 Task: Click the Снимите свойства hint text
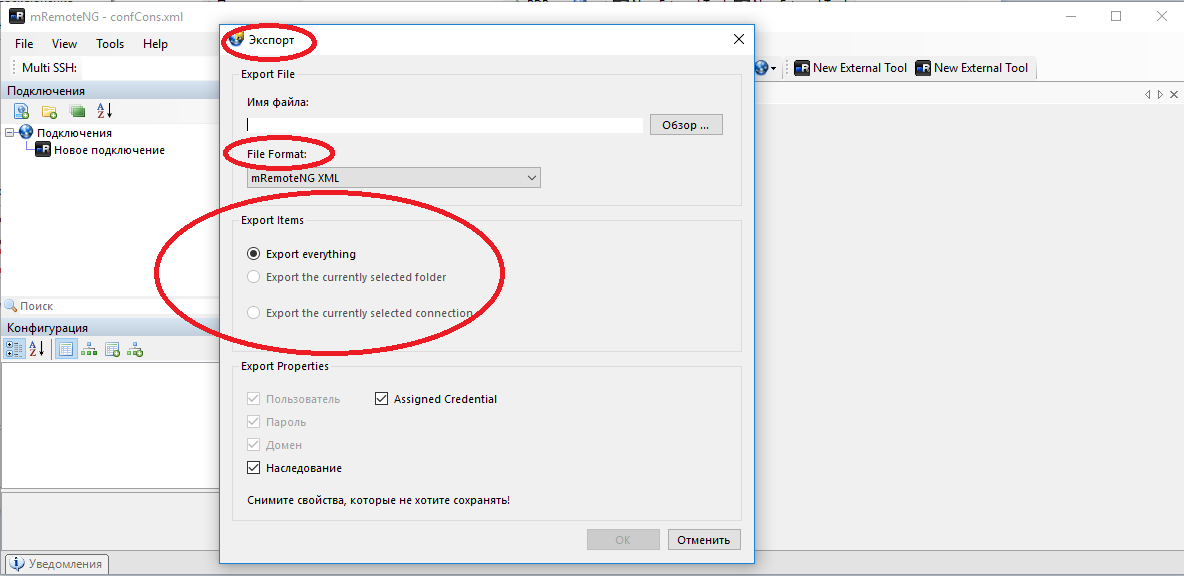(379, 500)
